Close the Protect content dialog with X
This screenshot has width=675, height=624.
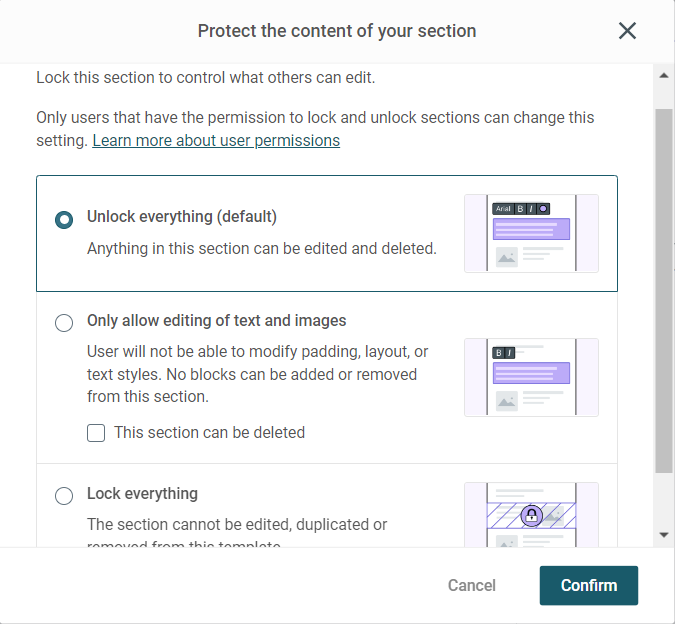(x=627, y=31)
